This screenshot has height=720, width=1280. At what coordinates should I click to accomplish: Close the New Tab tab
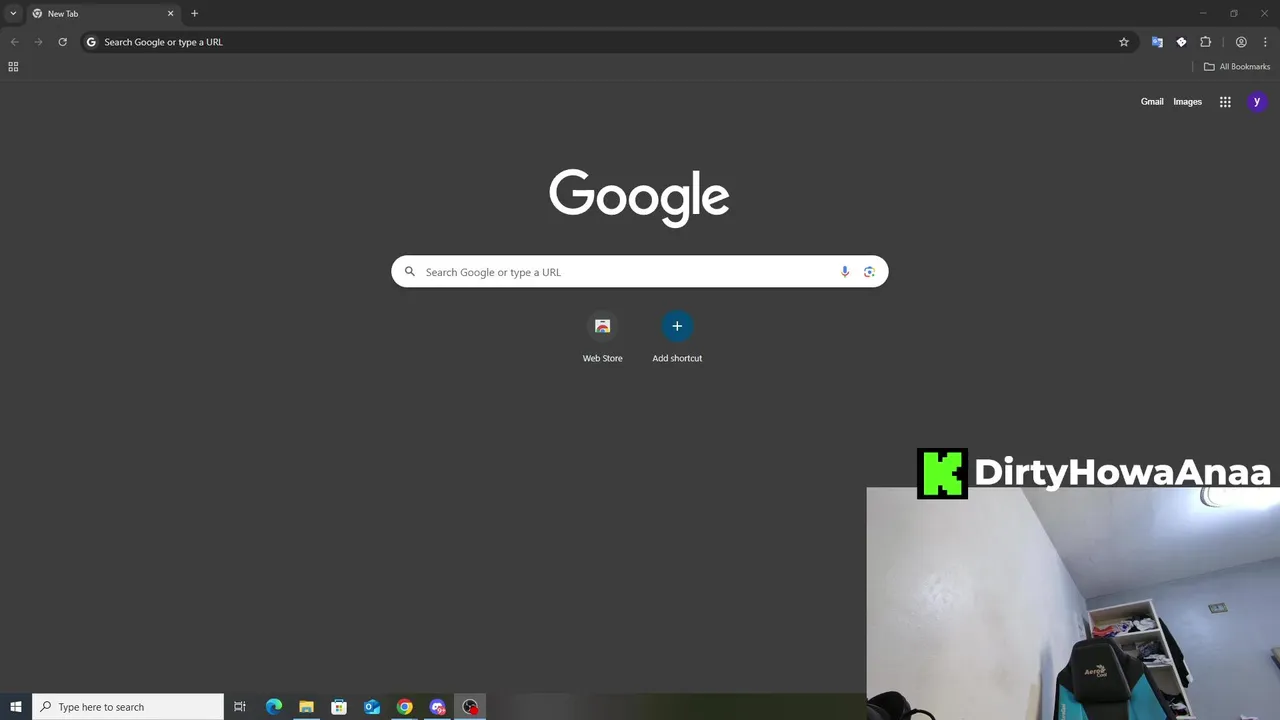coord(170,13)
